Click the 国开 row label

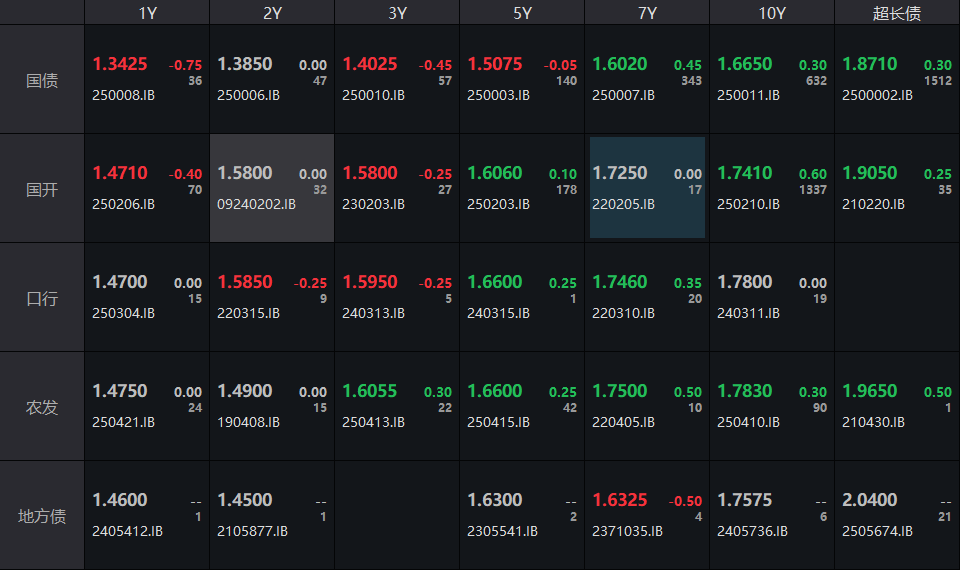click(42, 190)
